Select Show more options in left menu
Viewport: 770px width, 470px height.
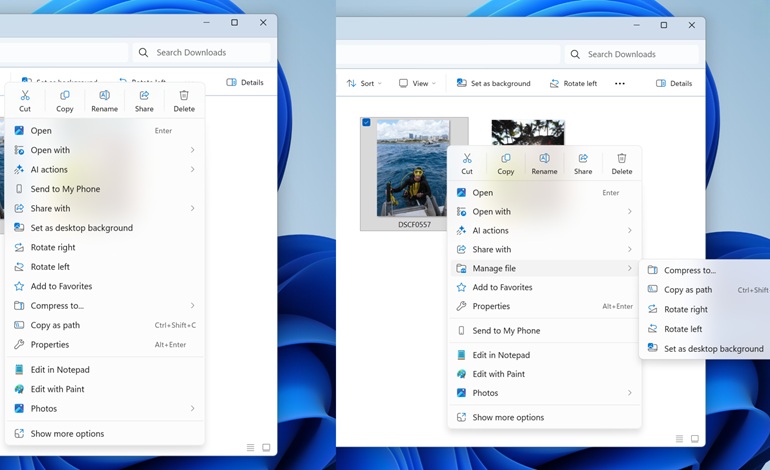click(105, 434)
